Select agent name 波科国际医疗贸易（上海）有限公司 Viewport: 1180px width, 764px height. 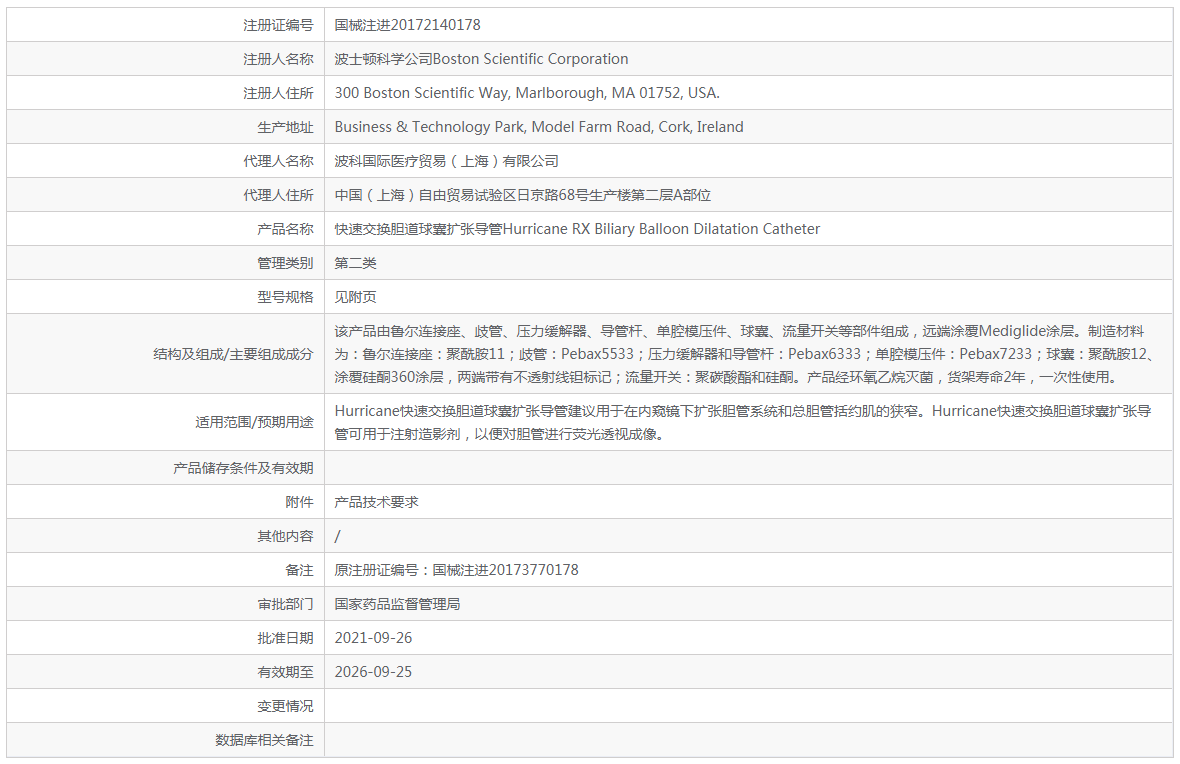446,161
